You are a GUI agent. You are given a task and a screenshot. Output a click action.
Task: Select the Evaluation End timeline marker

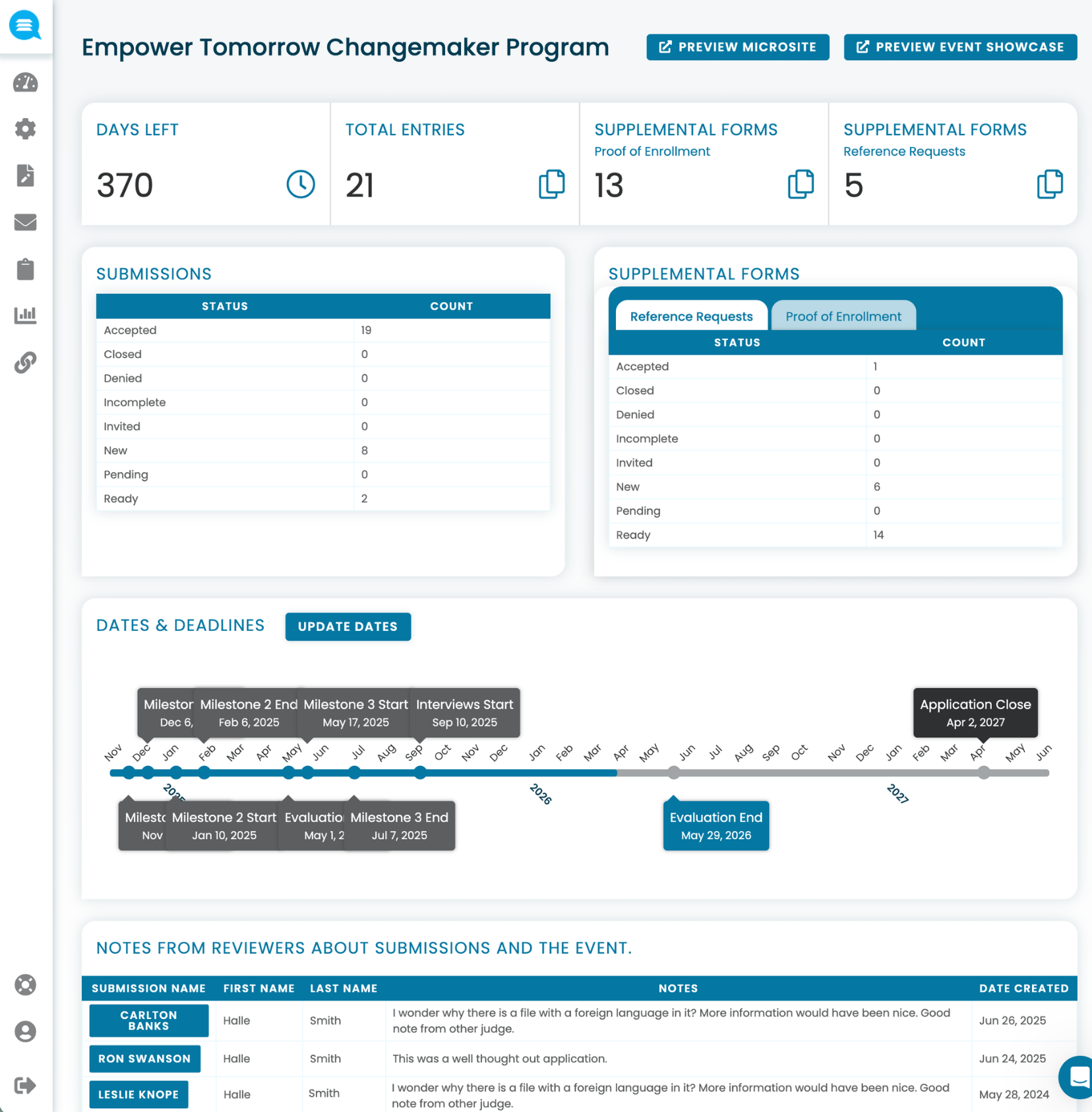tap(715, 825)
